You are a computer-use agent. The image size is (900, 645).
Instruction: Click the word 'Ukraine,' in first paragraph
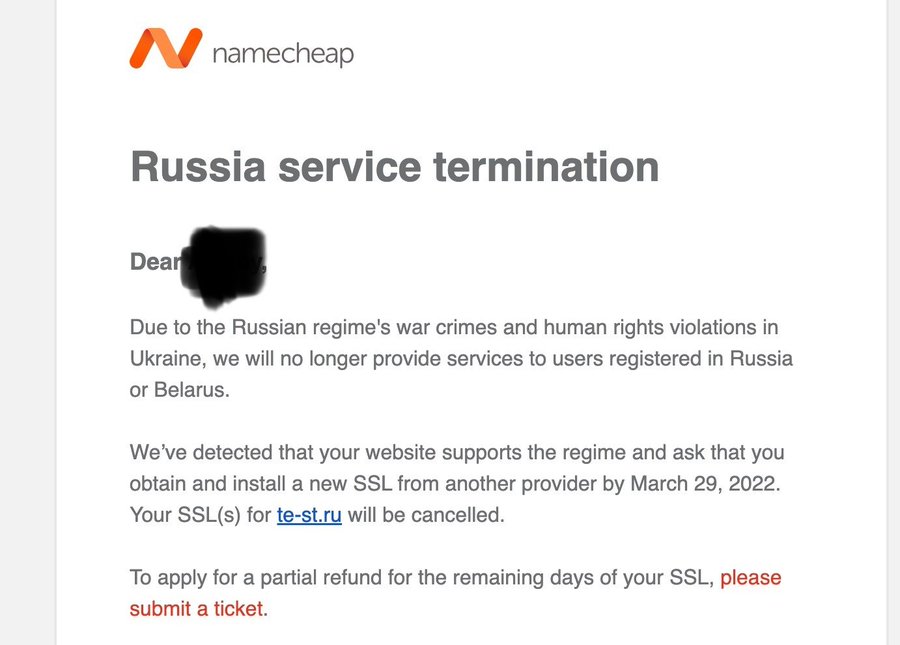click(x=168, y=359)
